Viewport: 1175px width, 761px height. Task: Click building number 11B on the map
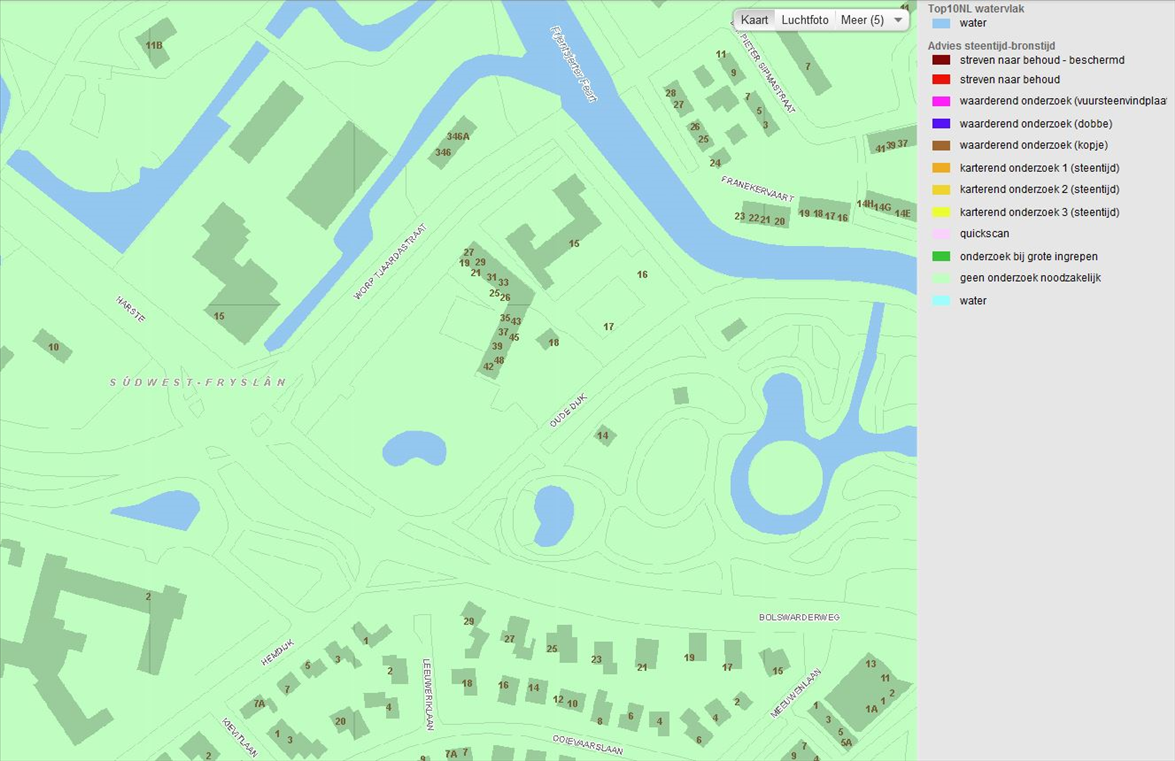point(154,46)
